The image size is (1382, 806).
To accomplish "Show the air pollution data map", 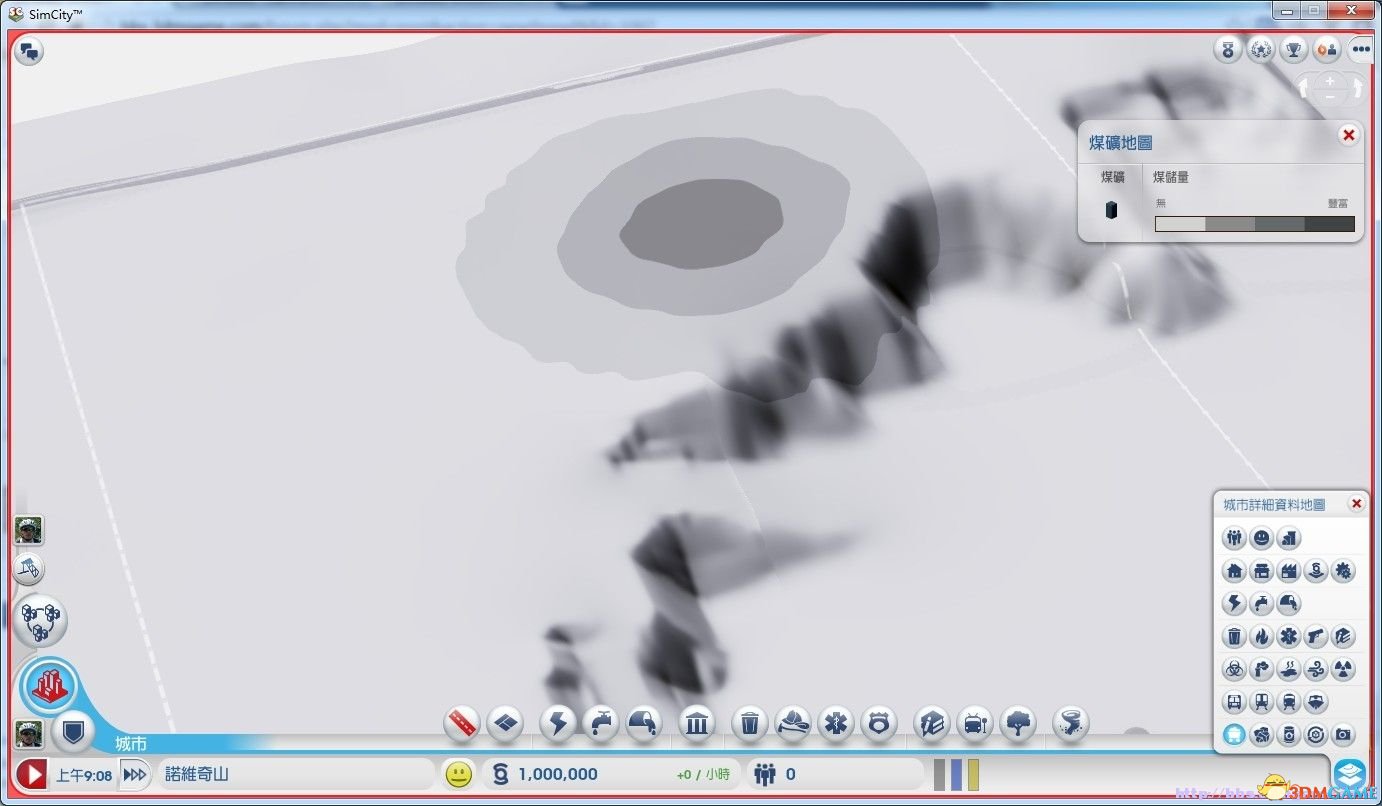I will click(1262, 668).
